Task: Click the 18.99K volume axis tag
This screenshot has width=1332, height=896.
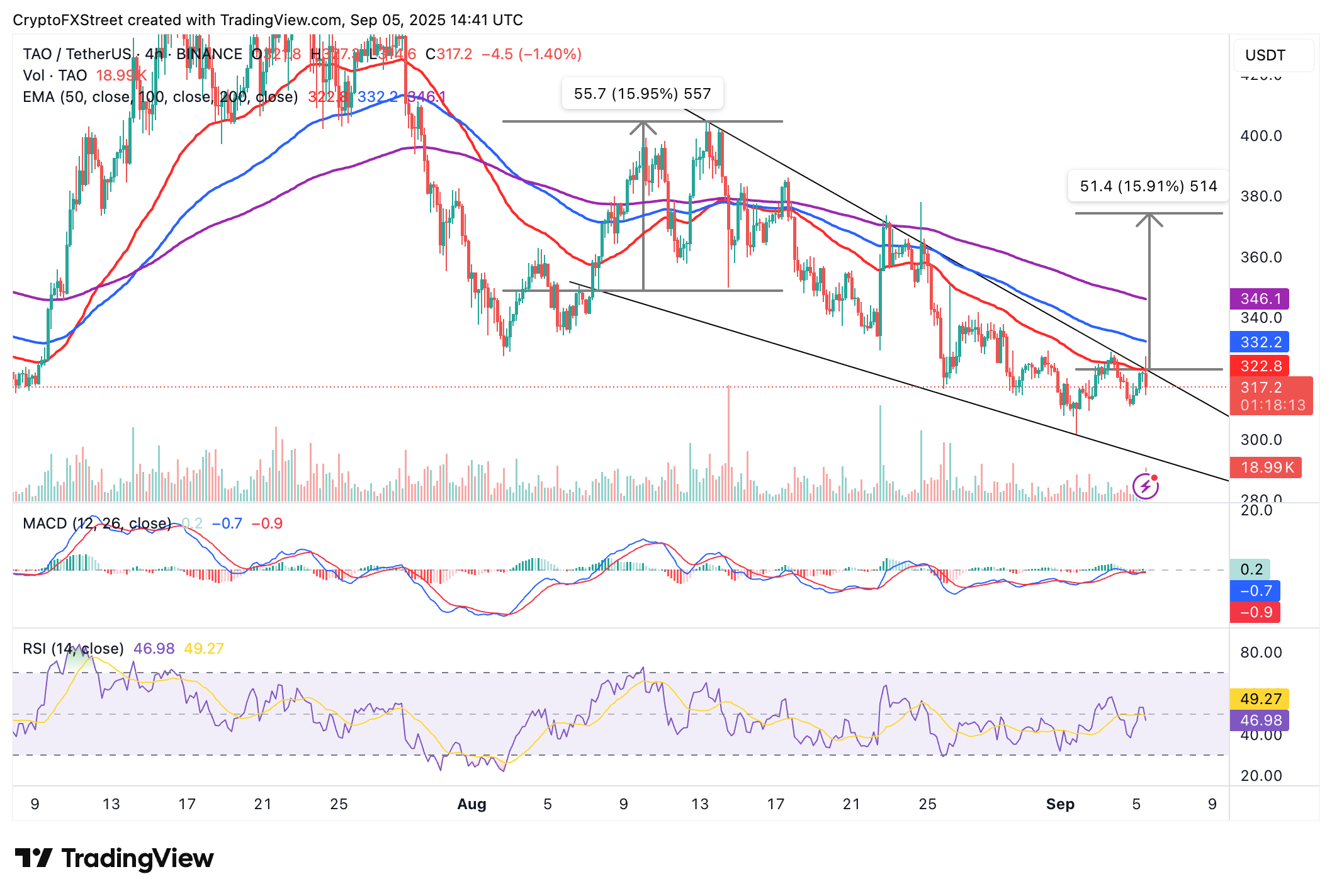Action: [1265, 468]
